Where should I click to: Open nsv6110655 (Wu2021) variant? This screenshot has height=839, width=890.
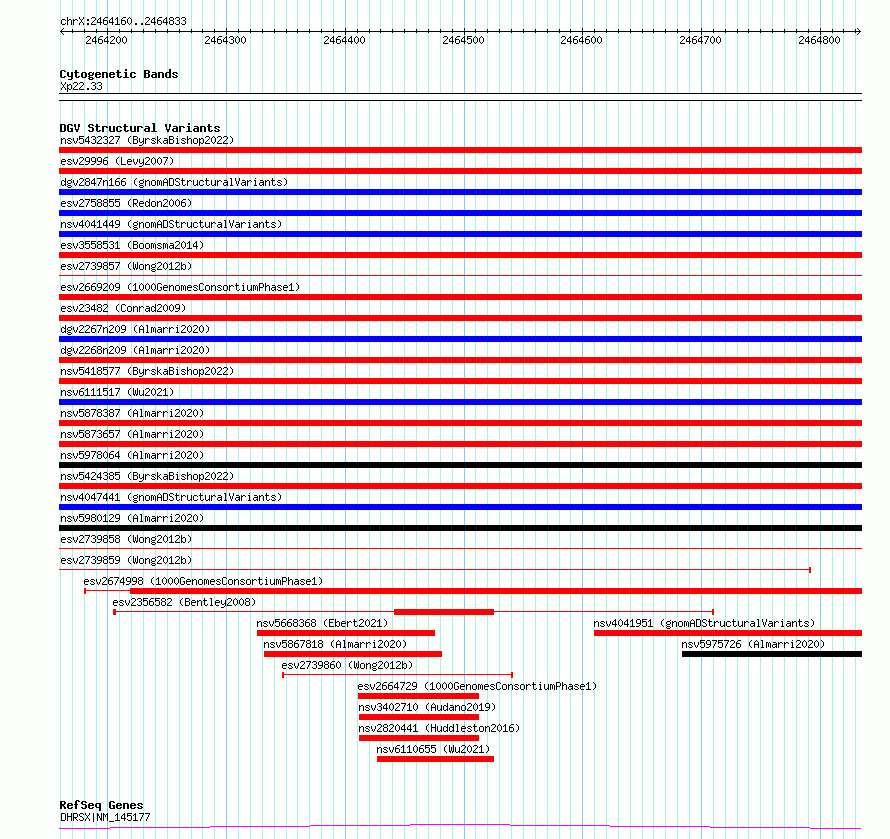pos(433,749)
